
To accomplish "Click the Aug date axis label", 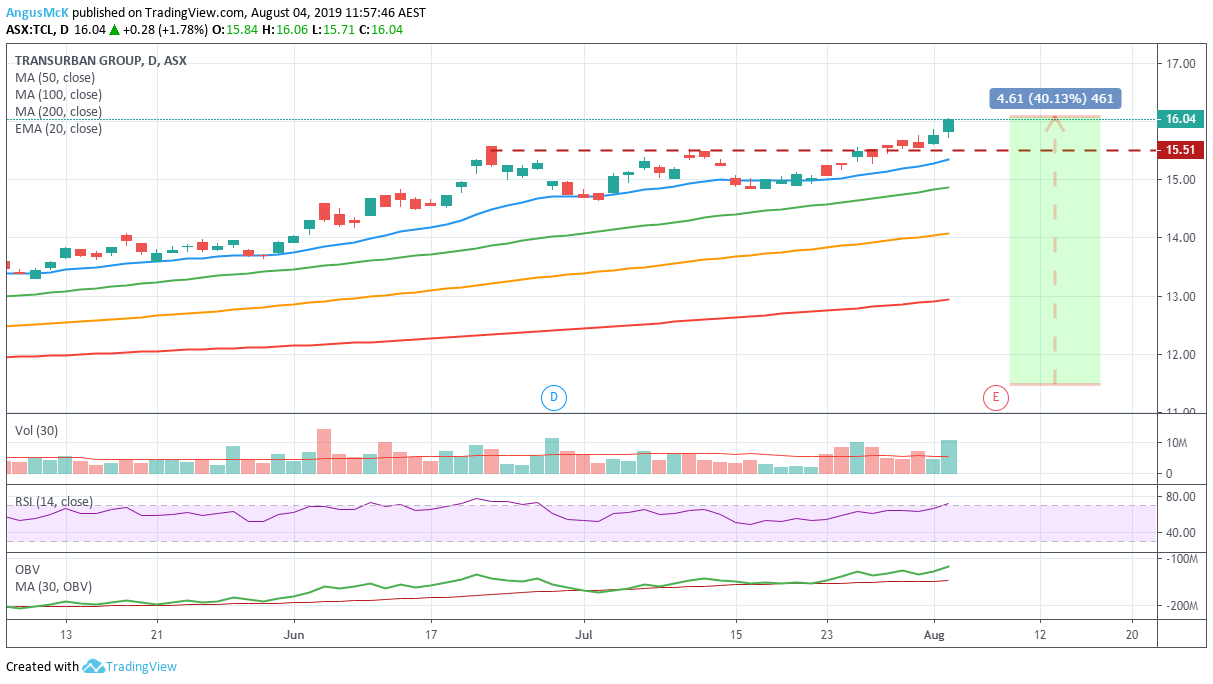I will coord(934,634).
